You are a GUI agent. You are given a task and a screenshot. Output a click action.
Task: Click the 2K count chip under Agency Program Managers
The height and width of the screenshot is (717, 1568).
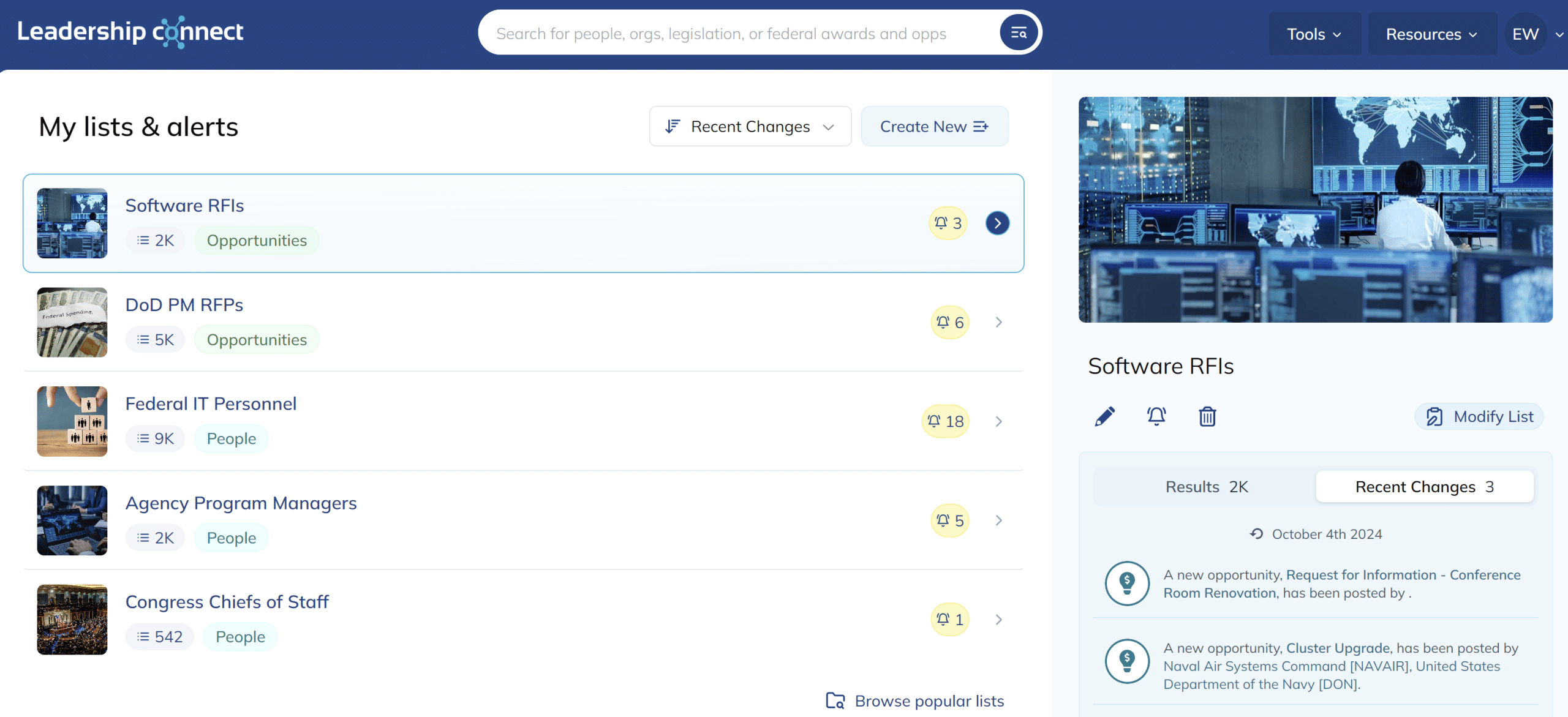156,538
